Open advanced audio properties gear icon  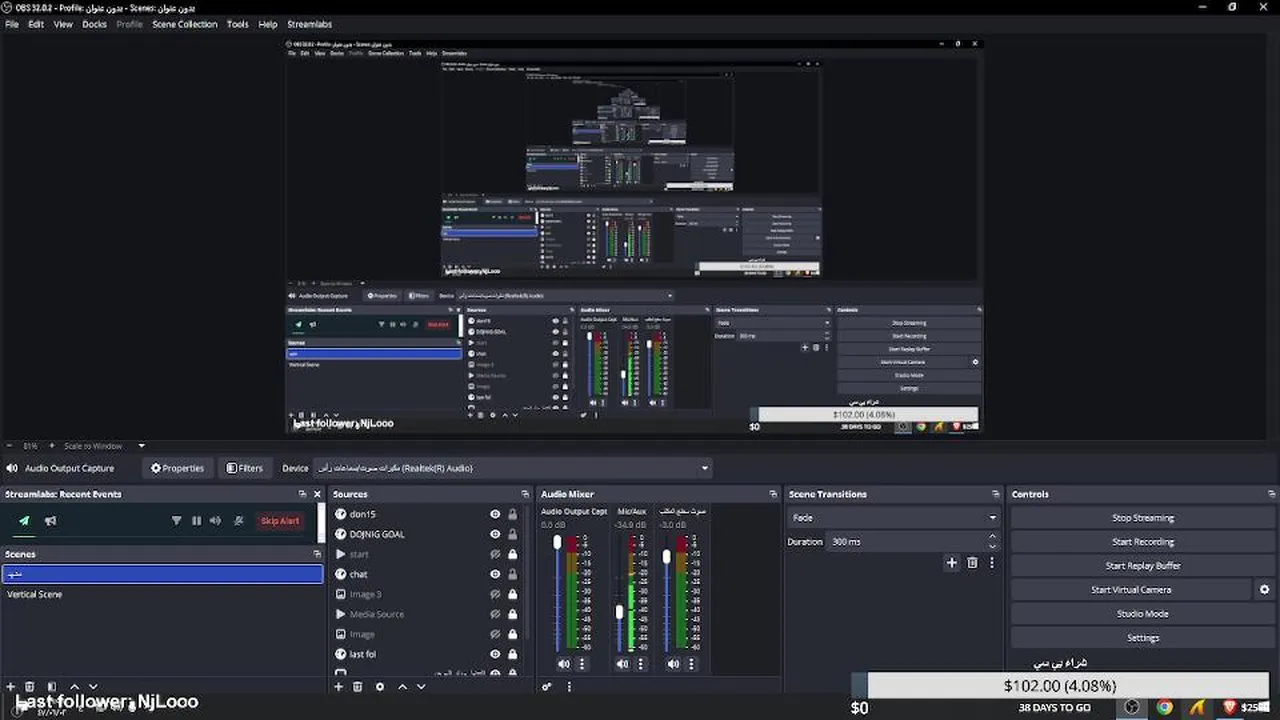pyautogui.click(x=547, y=687)
